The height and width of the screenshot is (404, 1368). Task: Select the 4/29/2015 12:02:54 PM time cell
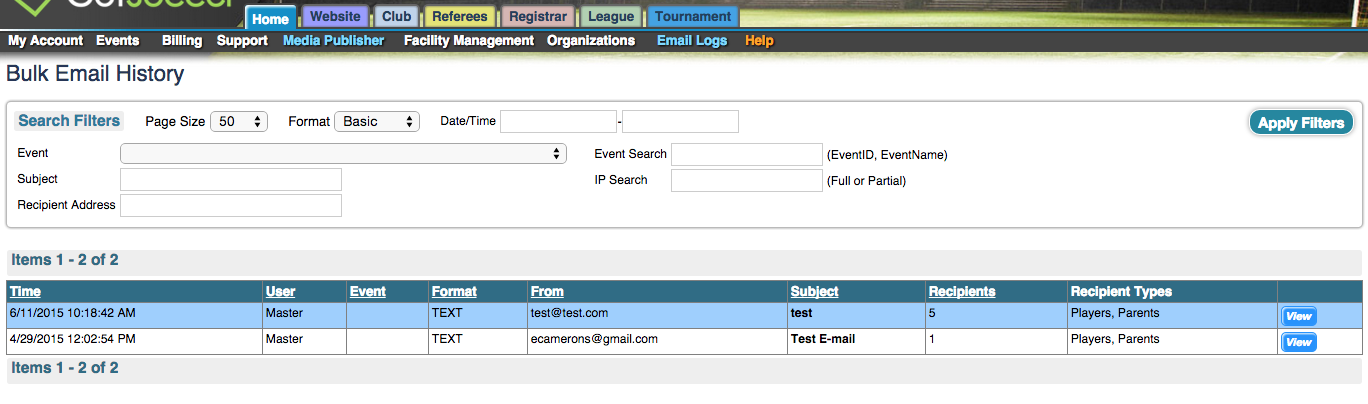[134, 340]
